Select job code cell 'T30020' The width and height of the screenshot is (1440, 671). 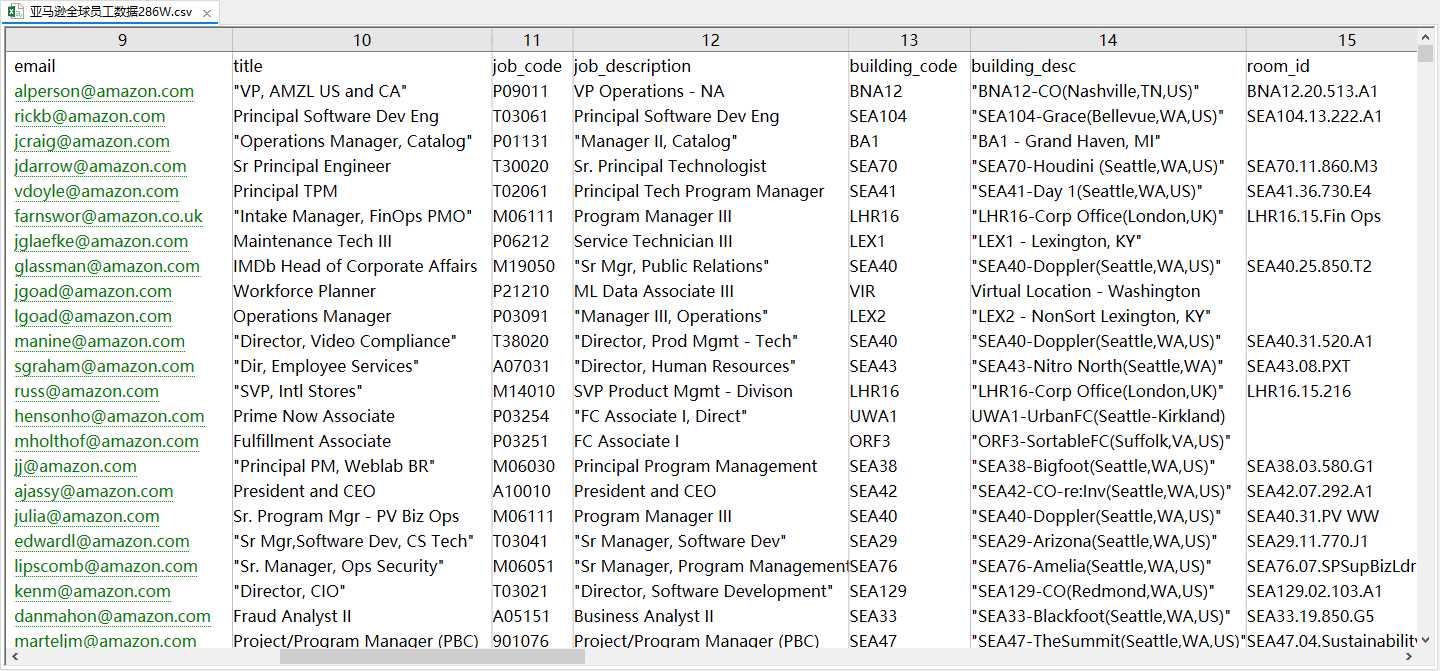532,166
